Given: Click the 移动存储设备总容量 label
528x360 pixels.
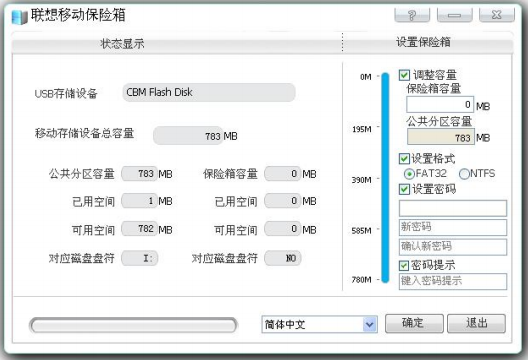Looking at the screenshot, I should [x=85, y=133].
